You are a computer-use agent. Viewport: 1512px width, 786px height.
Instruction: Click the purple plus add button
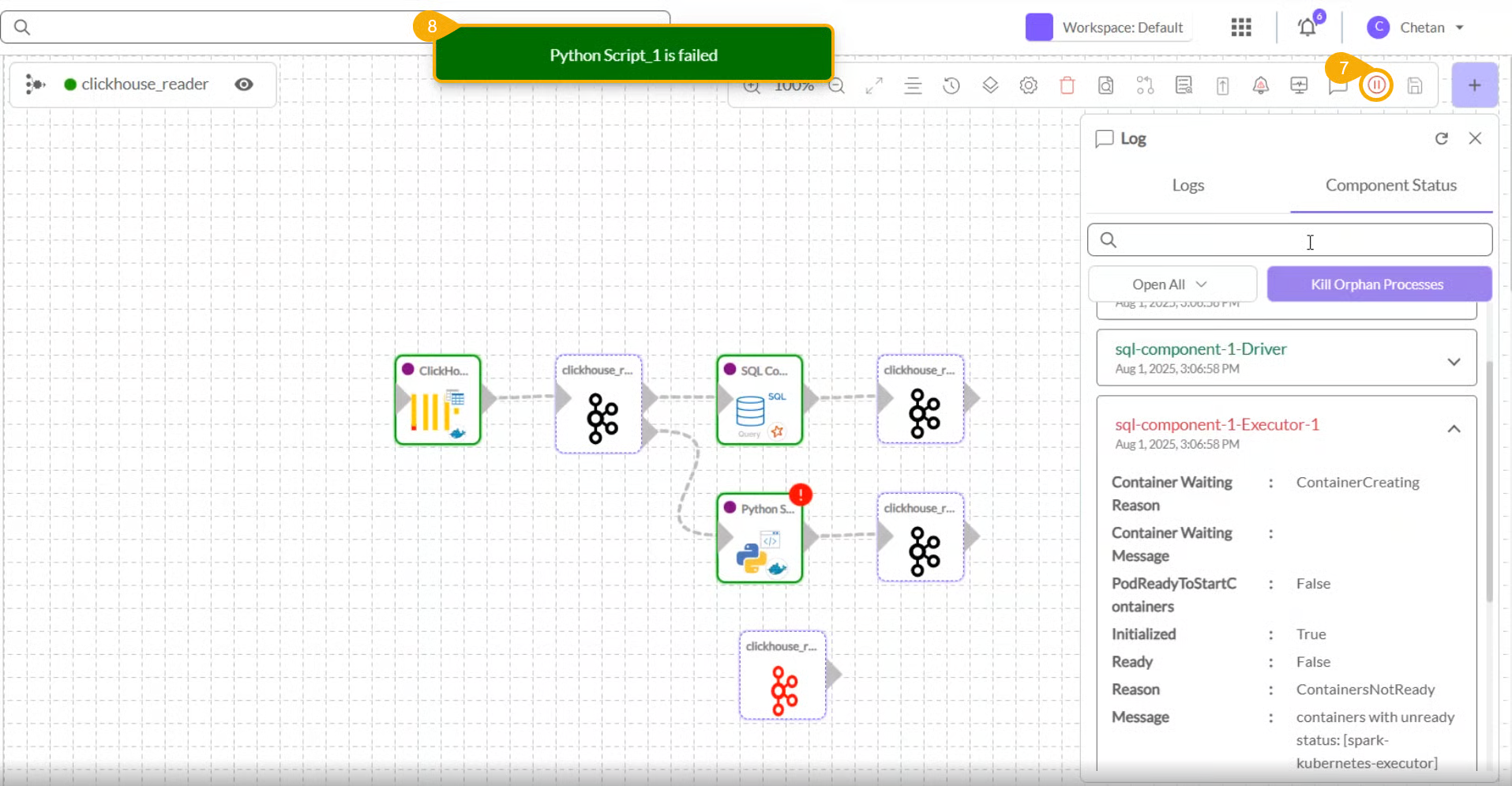[x=1474, y=85]
